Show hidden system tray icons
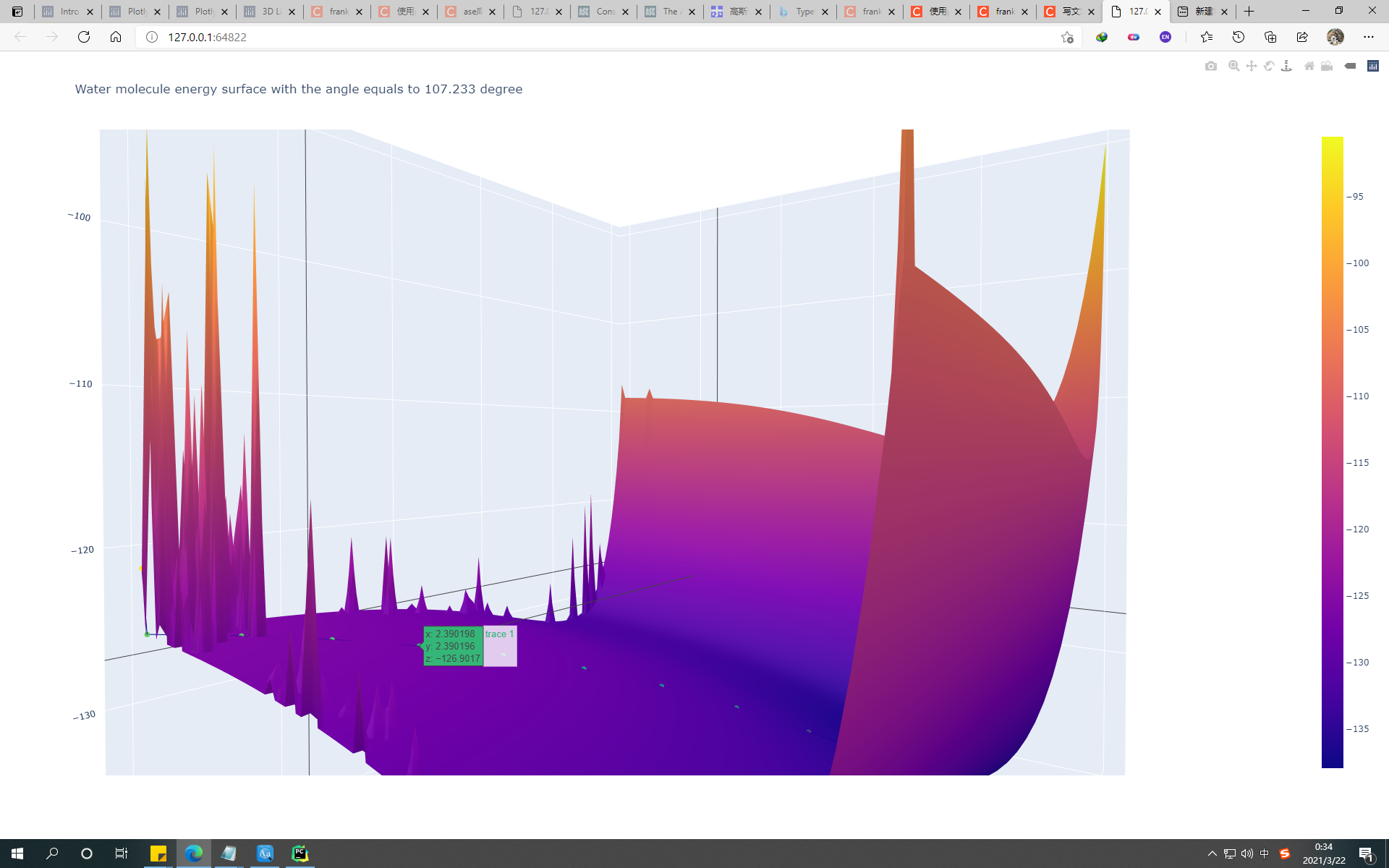 pos(1212,854)
